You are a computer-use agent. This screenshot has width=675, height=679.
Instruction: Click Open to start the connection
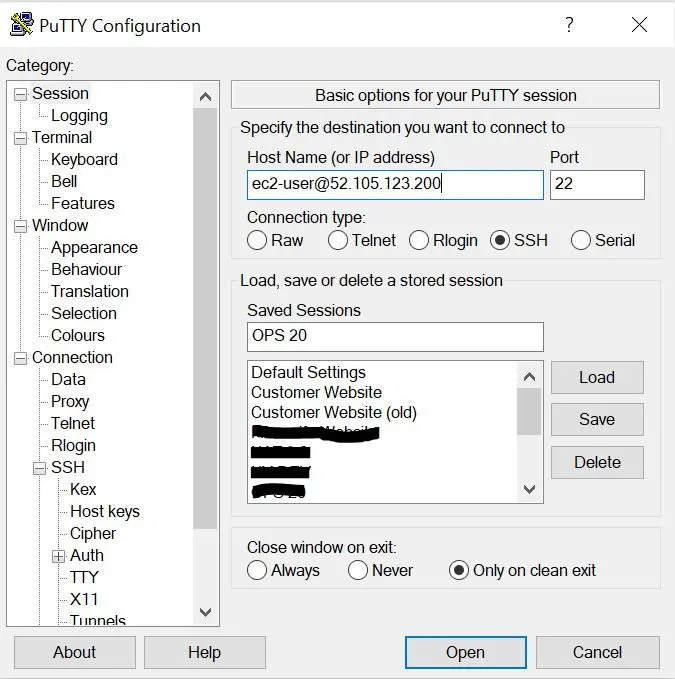[x=466, y=653]
